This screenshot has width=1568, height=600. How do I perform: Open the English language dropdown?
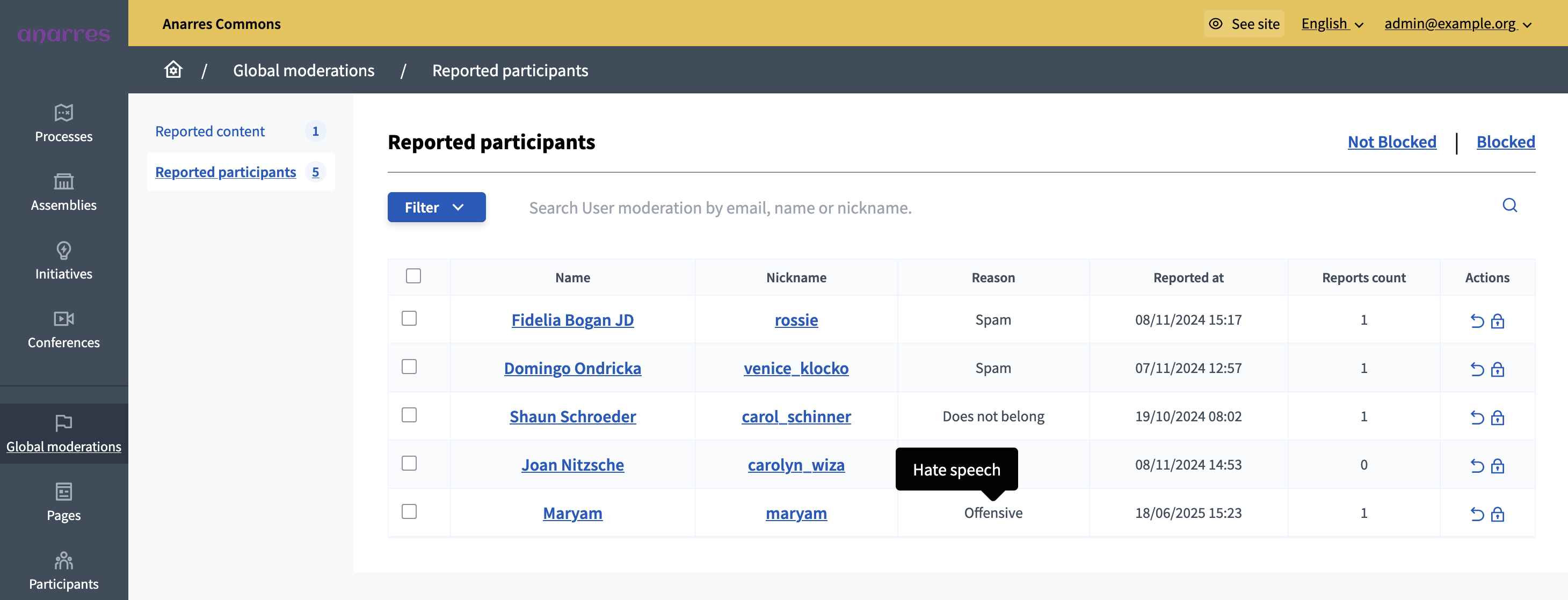tap(1332, 24)
